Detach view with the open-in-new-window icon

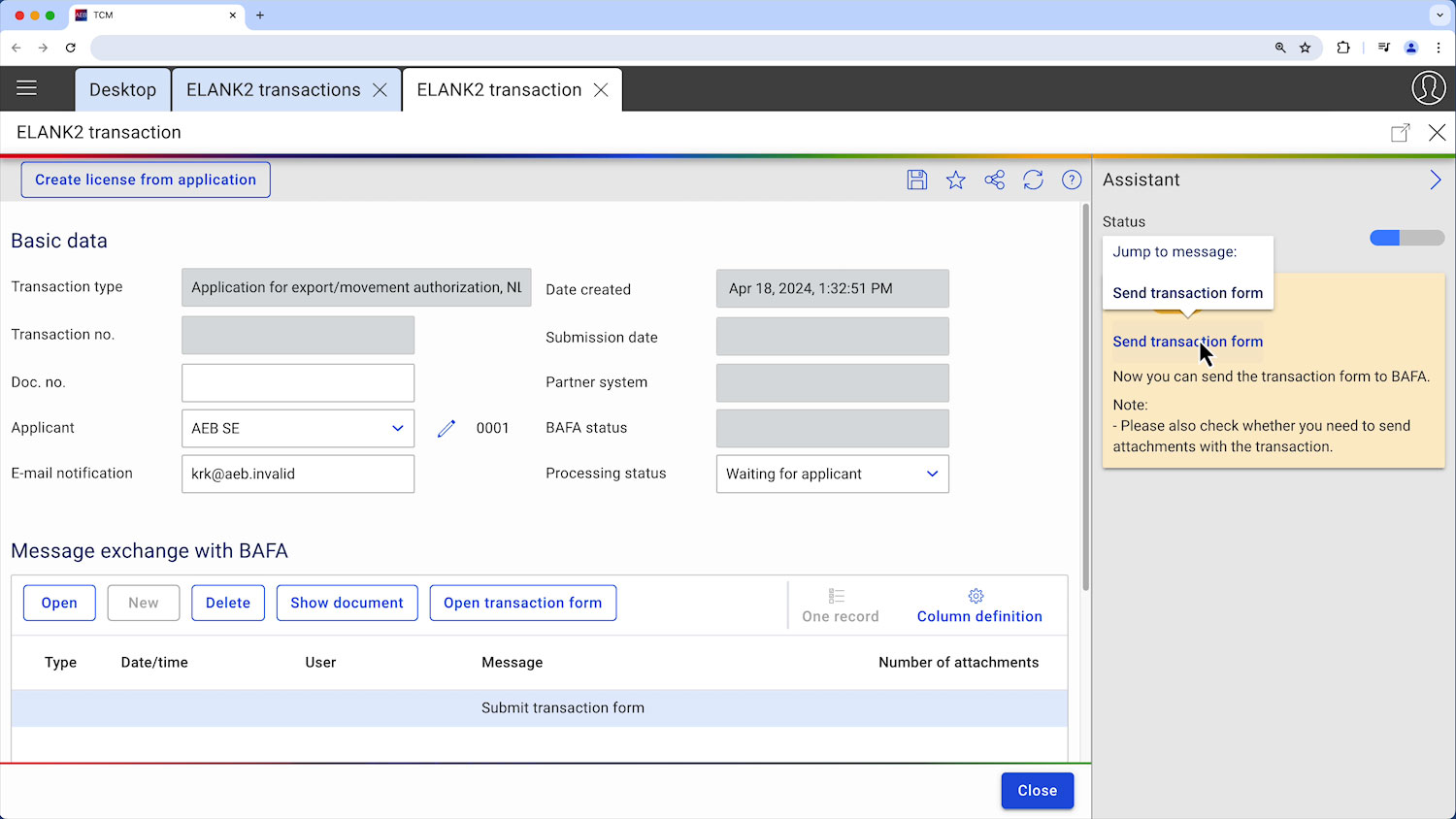pyautogui.click(x=1401, y=132)
